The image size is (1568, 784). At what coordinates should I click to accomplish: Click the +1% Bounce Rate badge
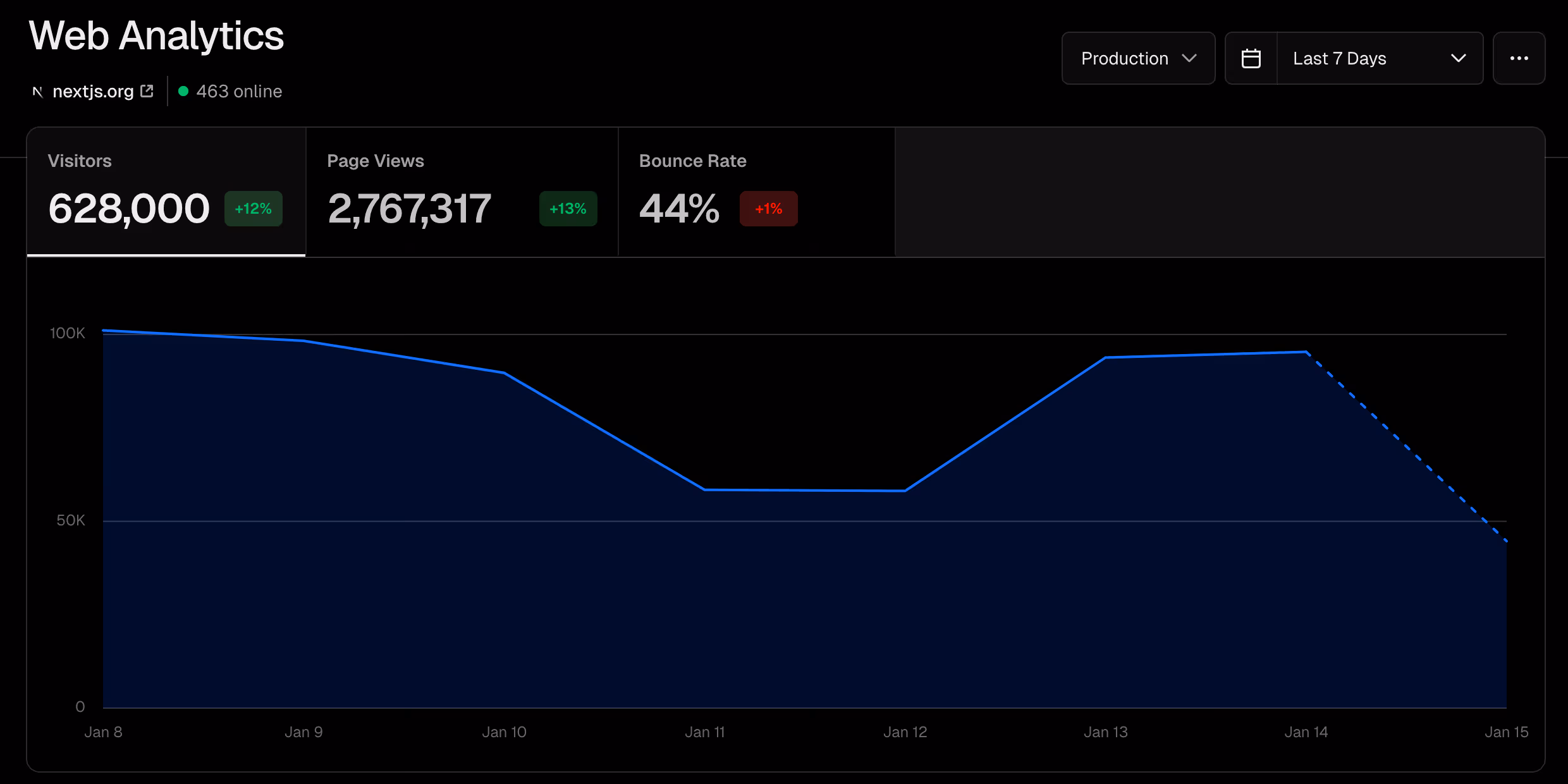768,209
